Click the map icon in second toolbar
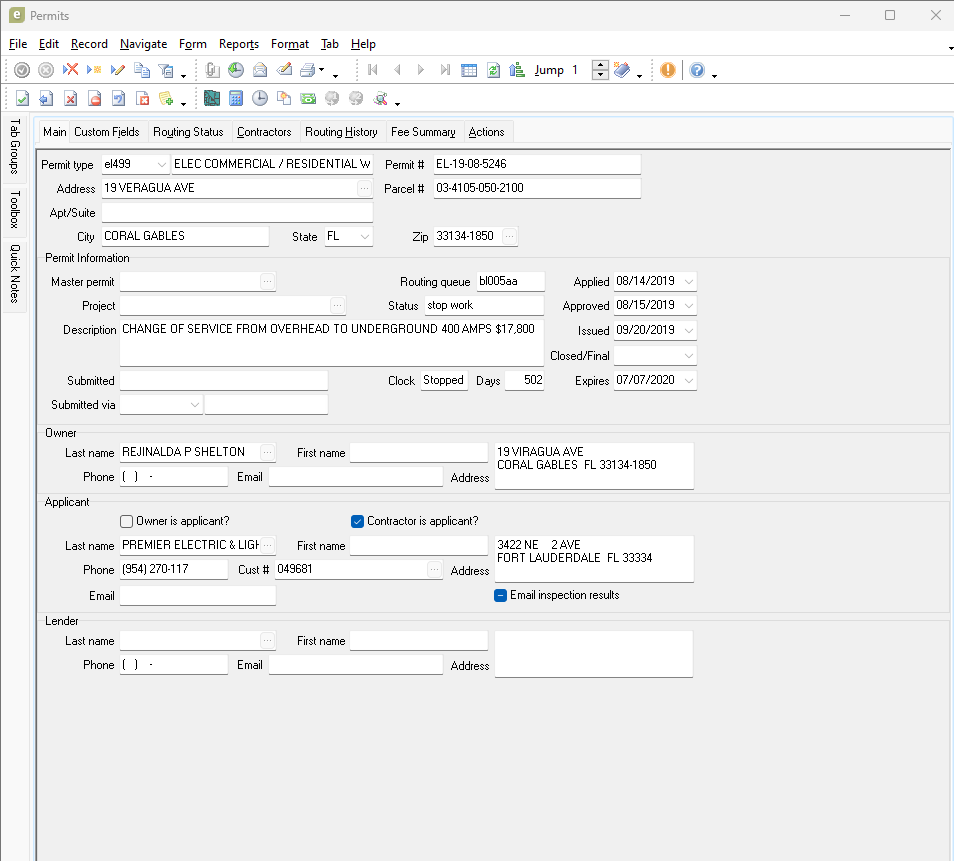 (212, 98)
